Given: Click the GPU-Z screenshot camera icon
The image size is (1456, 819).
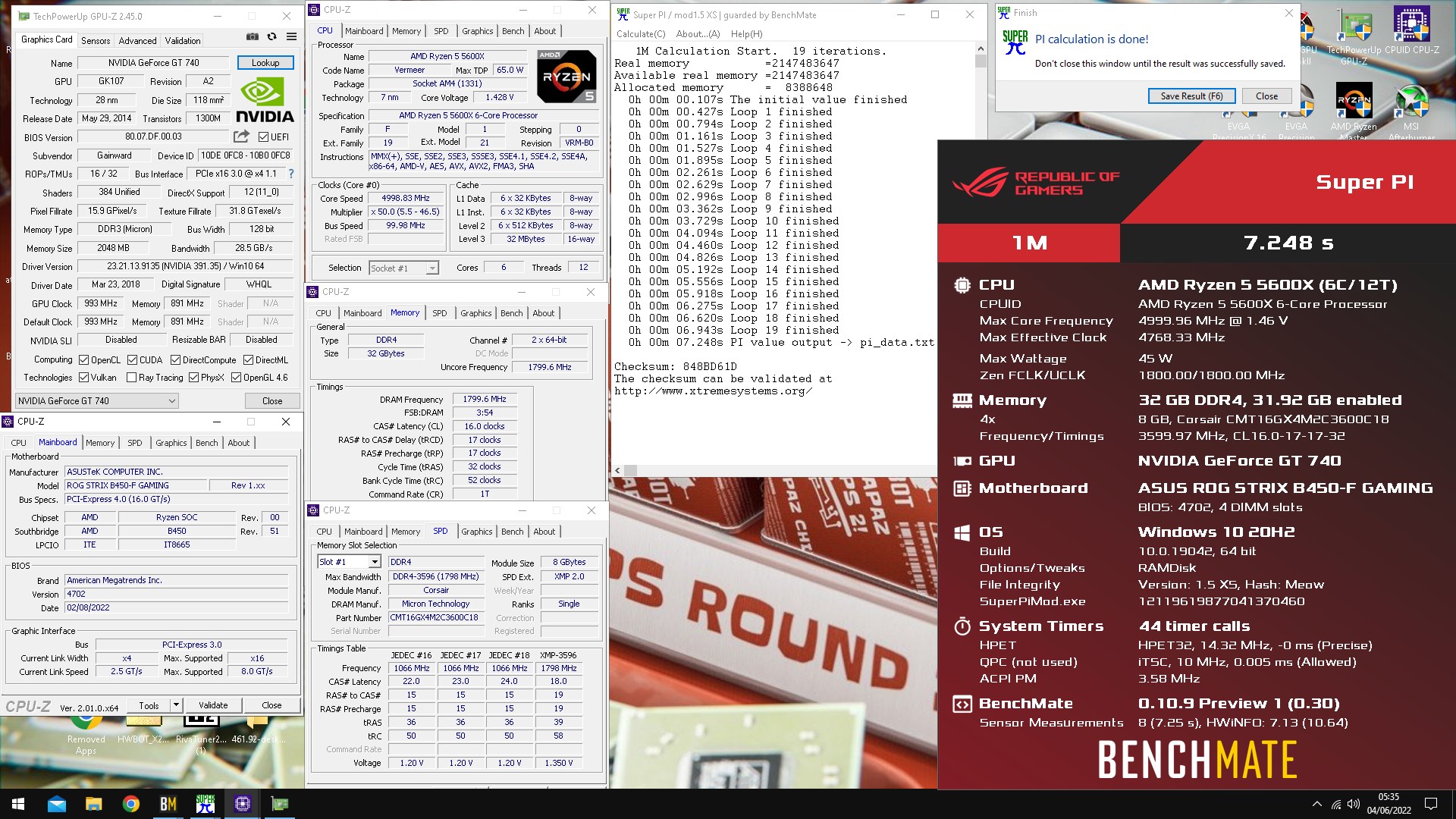Looking at the screenshot, I should [253, 36].
